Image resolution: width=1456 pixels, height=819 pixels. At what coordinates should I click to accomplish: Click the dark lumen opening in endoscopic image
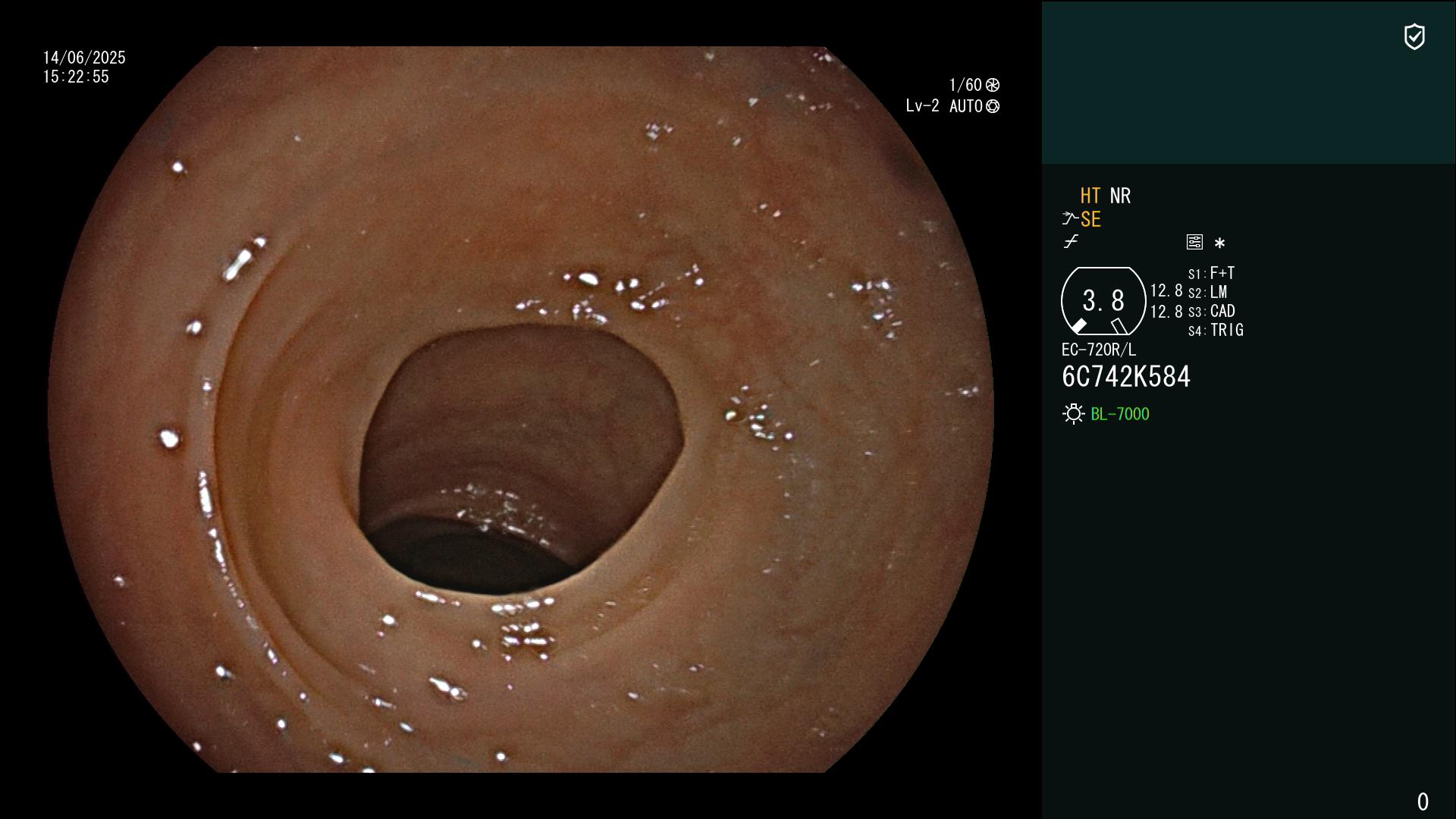pos(520,460)
